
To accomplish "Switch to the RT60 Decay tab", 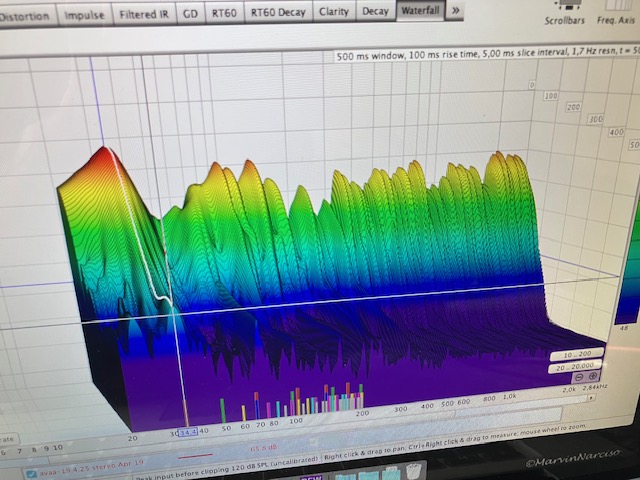I will pos(276,12).
